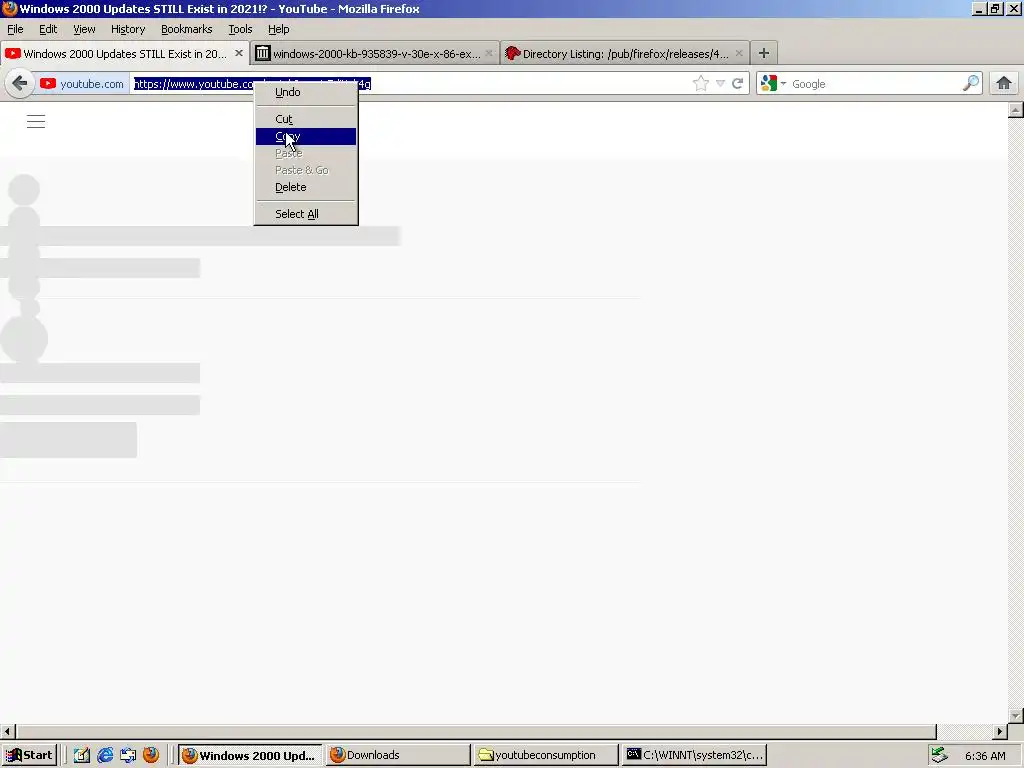This screenshot has height=768, width=1024.
Task: Close the windows-2000-kb-935839 tab
Action: tap(488, 54)
